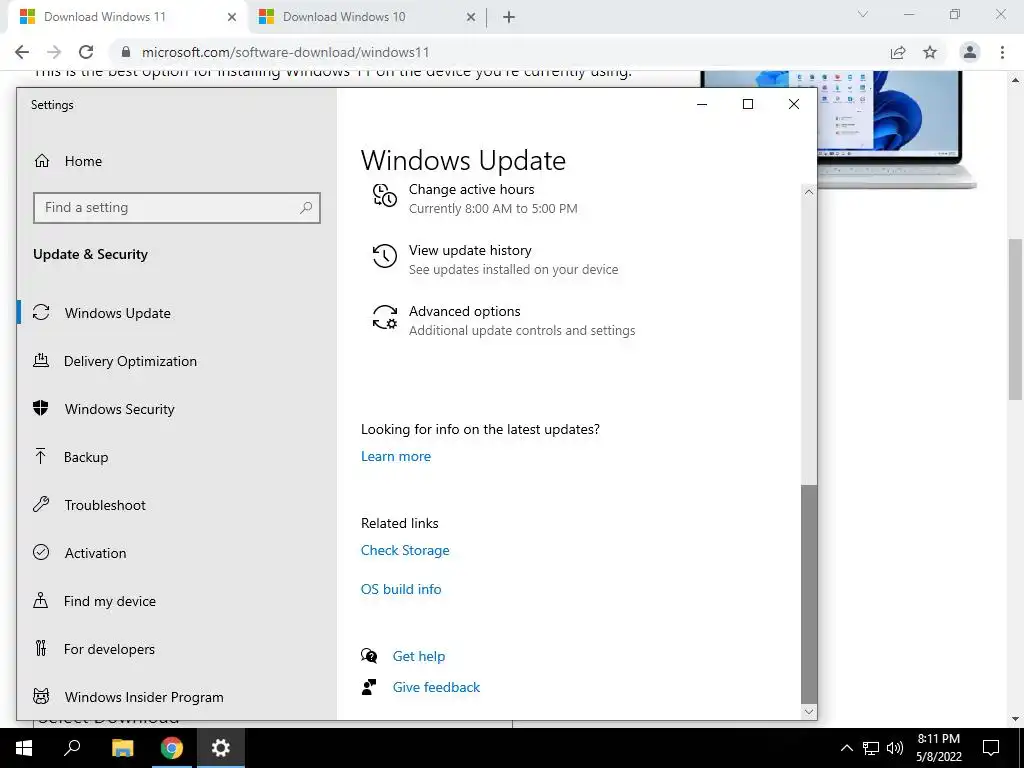
Task: Open Delivery Optimization settings
Action: pyautogui.click(x=130, y=361)
